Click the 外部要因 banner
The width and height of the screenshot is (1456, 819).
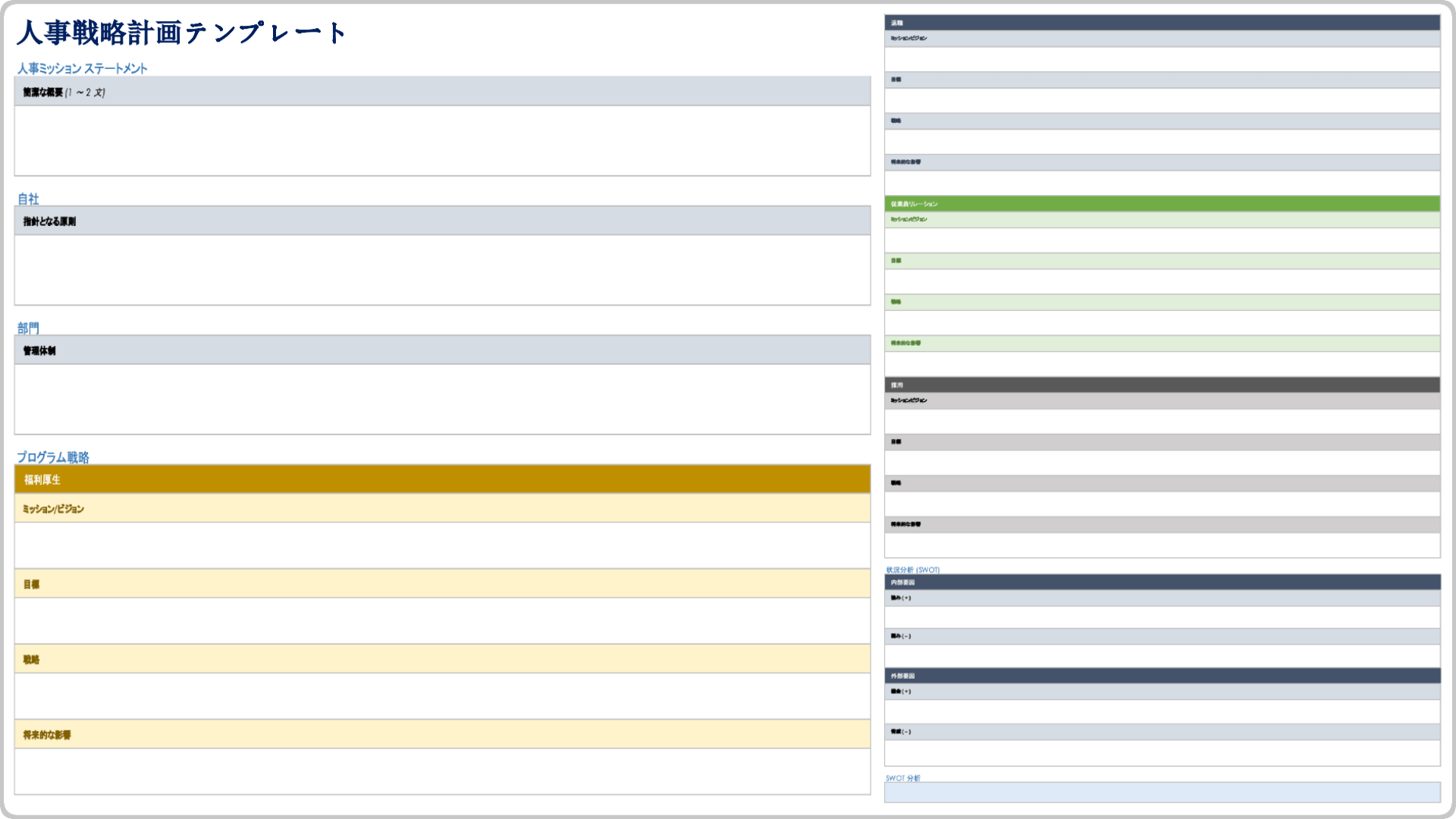click(1162, 675)
